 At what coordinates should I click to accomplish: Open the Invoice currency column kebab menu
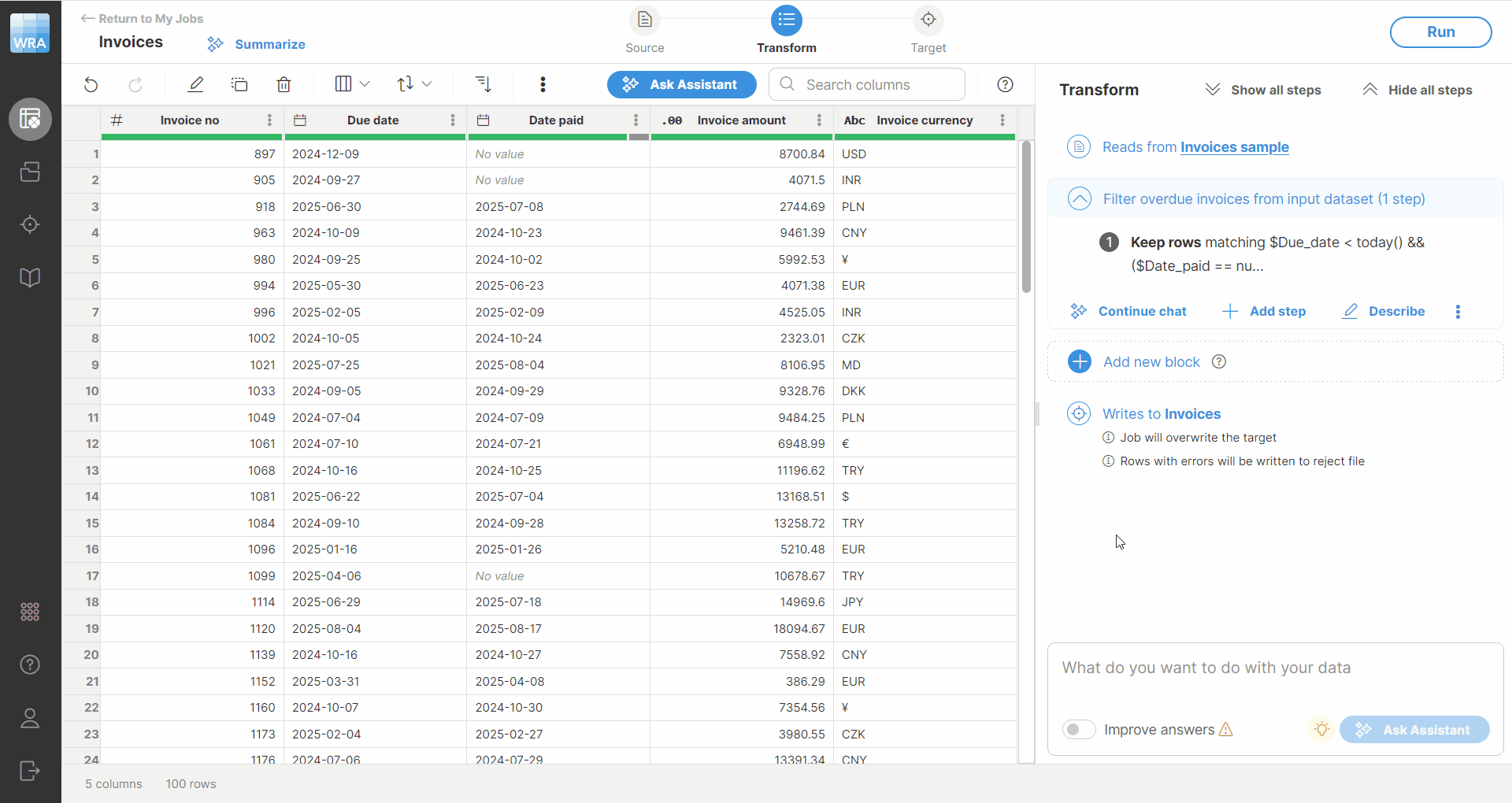tap(1002, 120)
